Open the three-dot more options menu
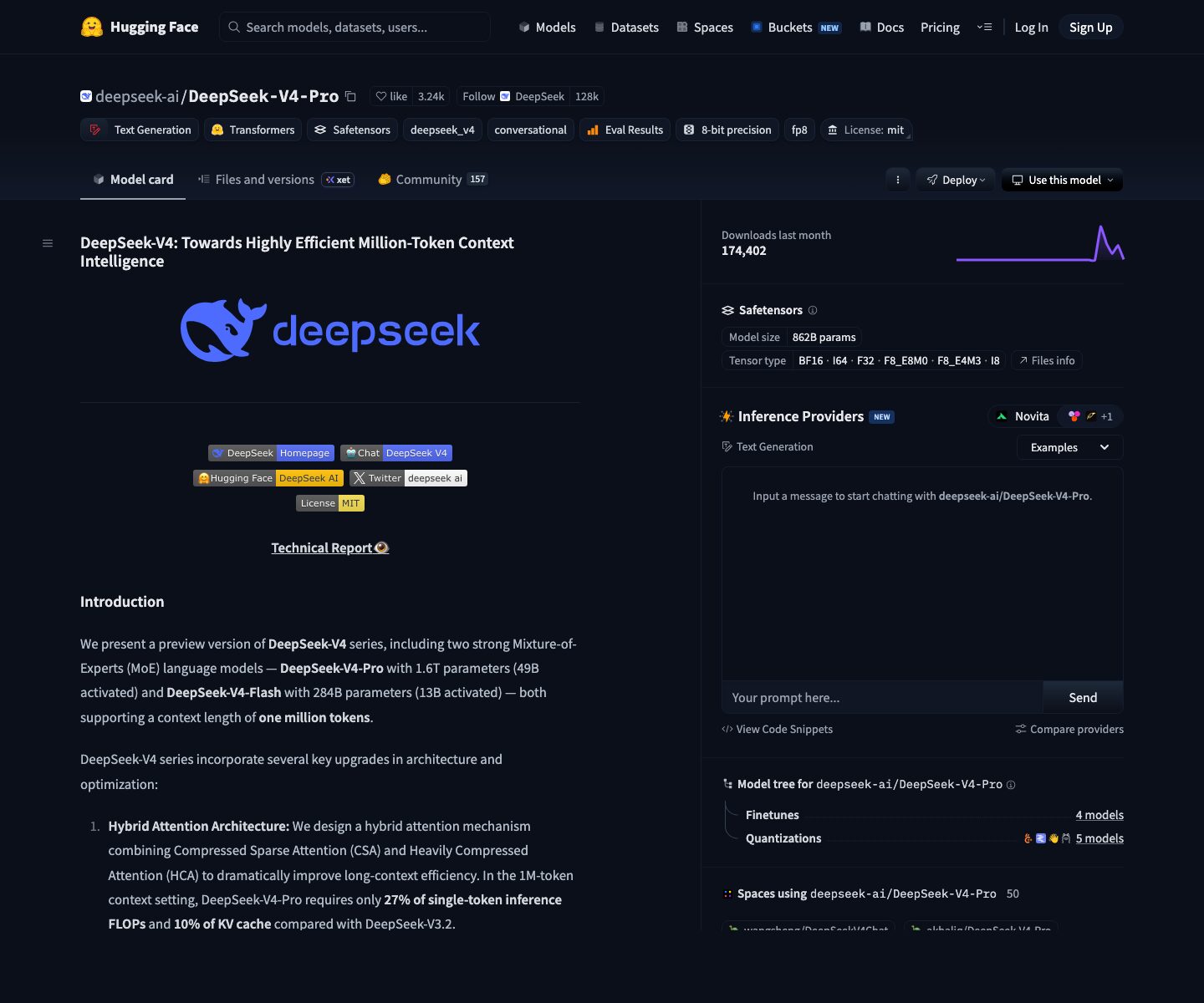The height and width of the screenshot is (1003, 1204). tap(897, 180)
